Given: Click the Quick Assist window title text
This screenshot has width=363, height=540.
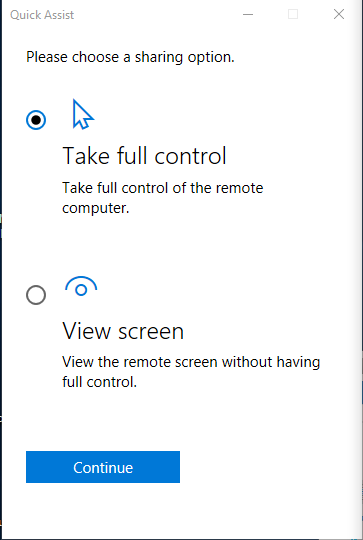Looking at the screenshot, I should point(42,15).
